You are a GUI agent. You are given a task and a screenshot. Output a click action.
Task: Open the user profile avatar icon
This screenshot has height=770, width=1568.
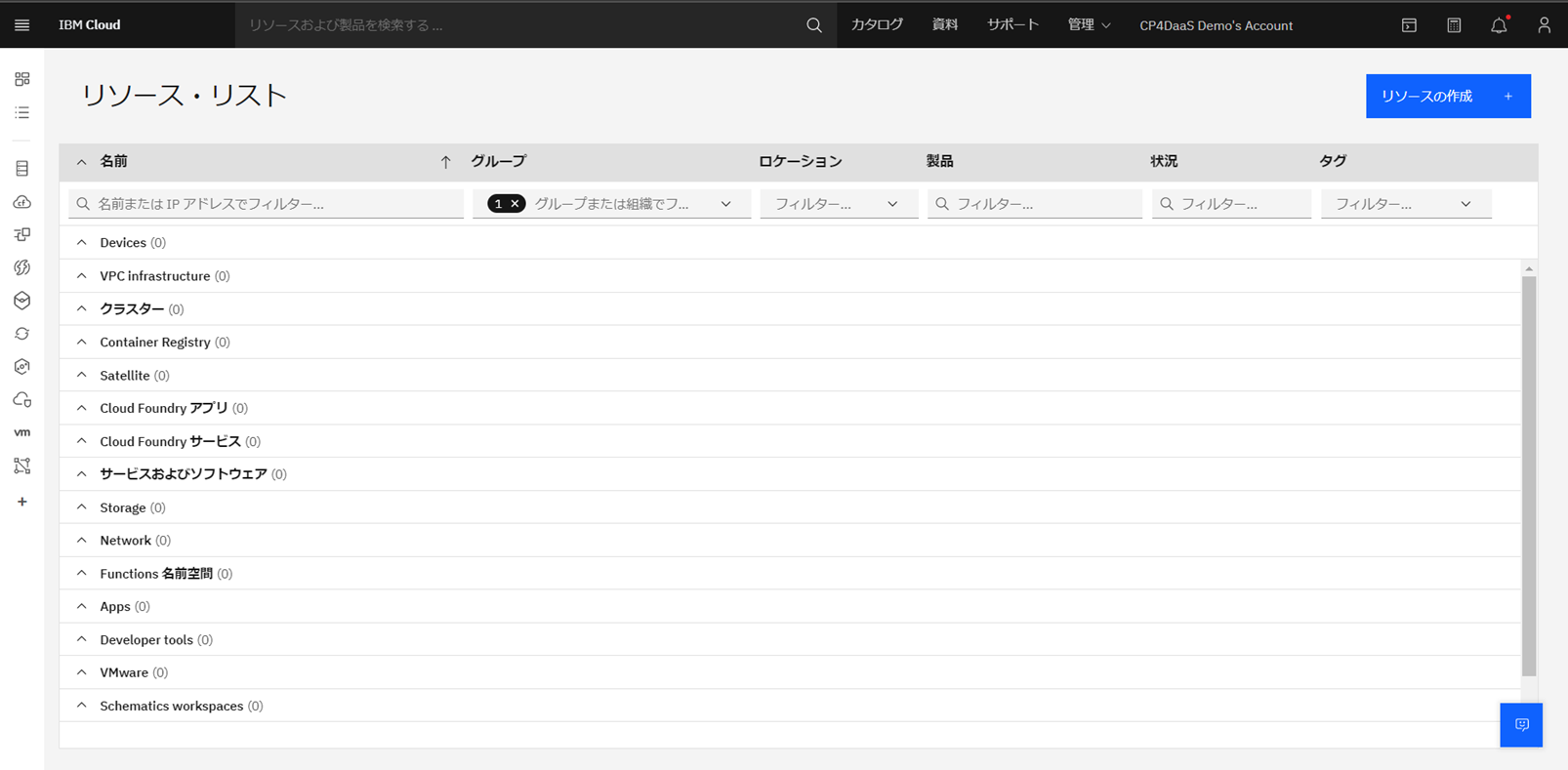[1544, 25]
